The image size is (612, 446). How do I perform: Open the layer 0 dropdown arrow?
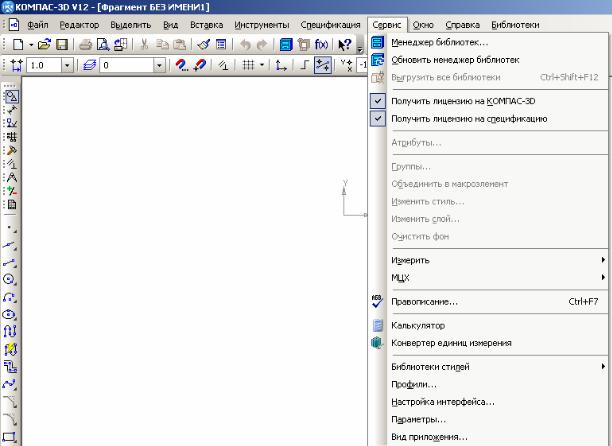tap(159, 65)
